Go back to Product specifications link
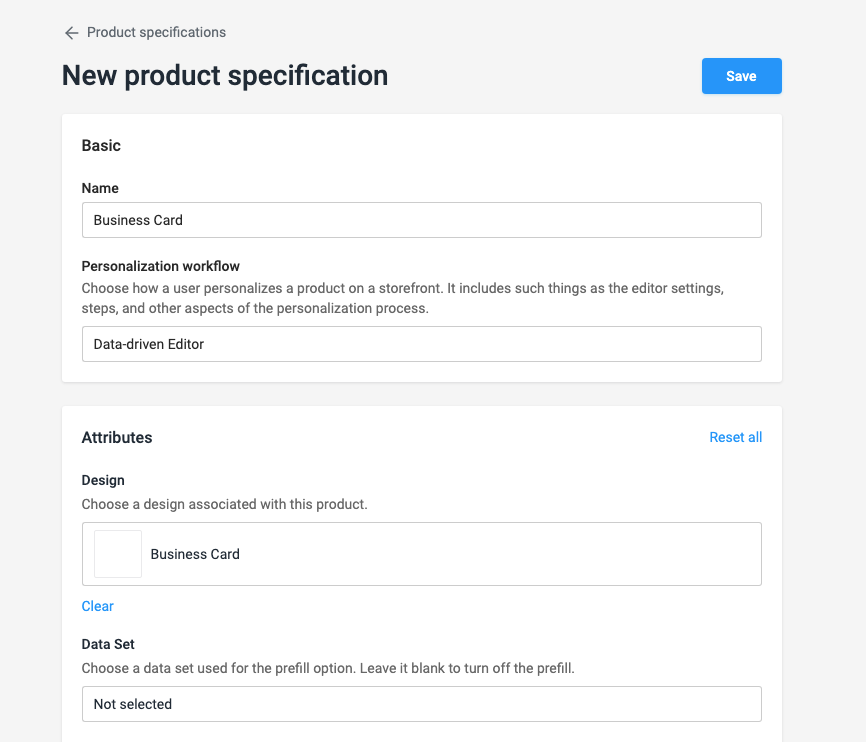This screenshot has width=866, height=742. point(156,32)
